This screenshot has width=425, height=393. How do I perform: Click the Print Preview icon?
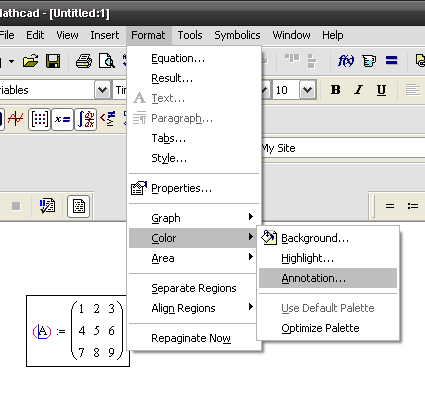[107, 61]
